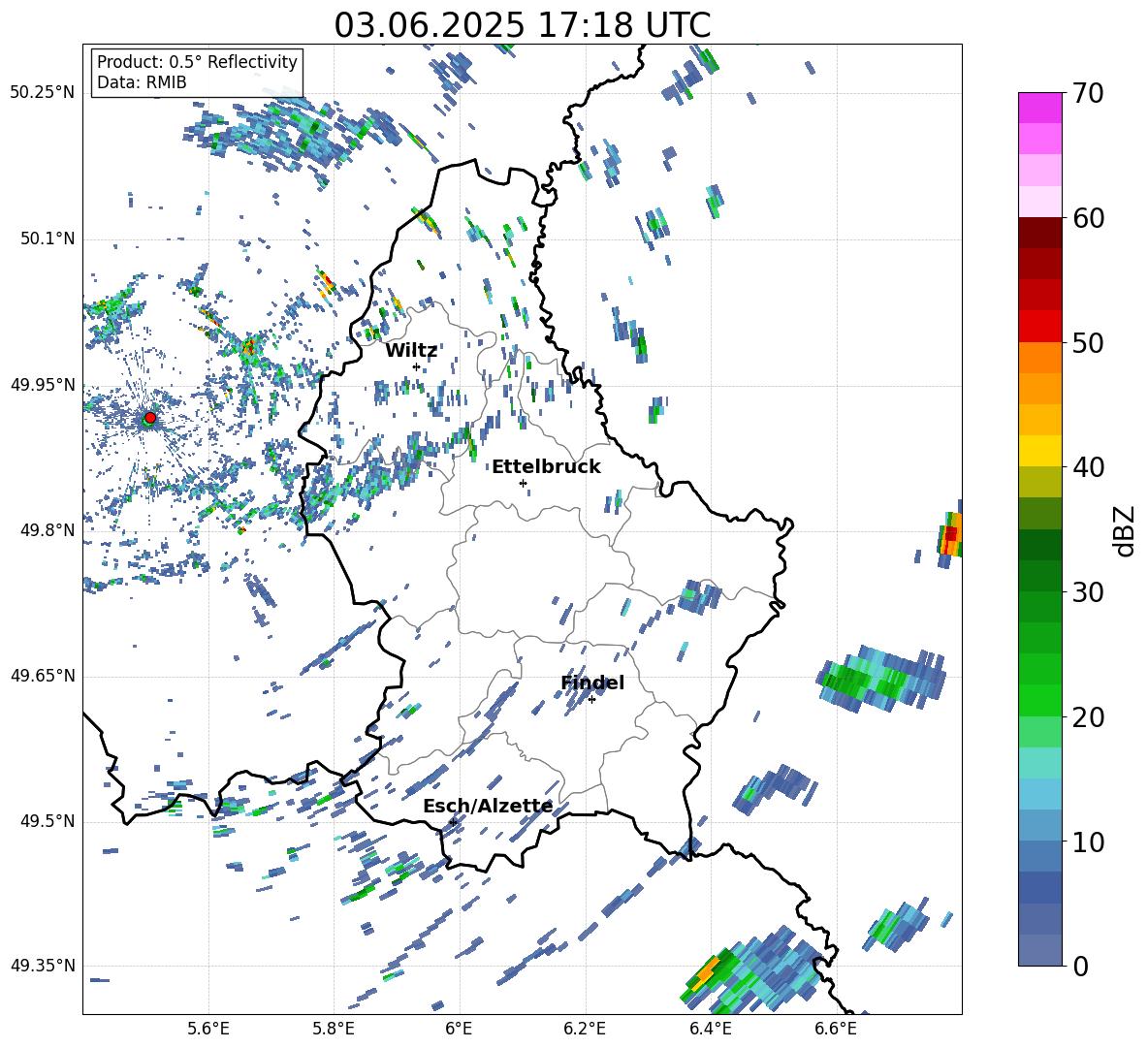The width and height of the screenshot is (1148, 1048).
Task: Click the colorbar tick label 40
Action: point(1089,467)
